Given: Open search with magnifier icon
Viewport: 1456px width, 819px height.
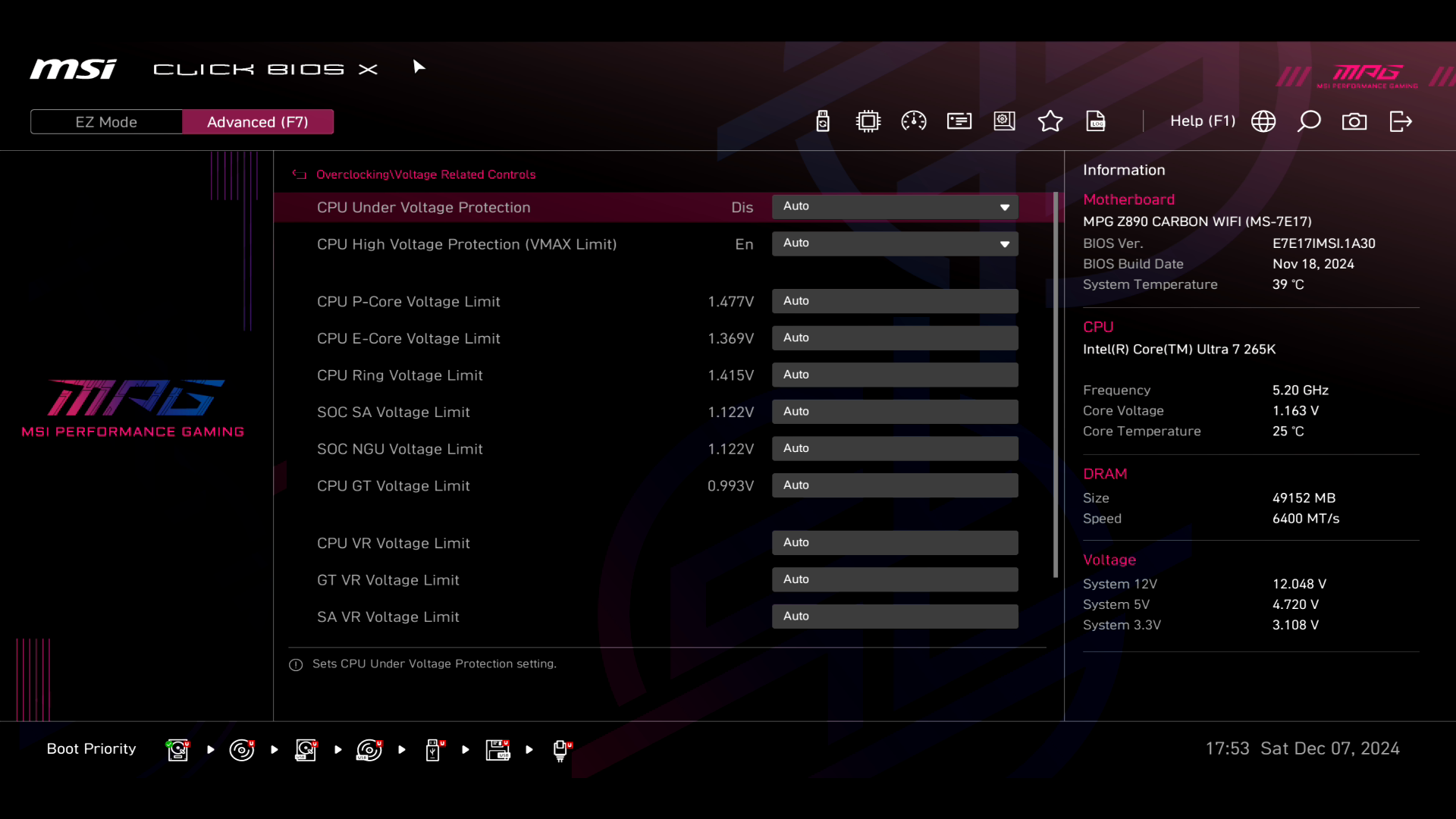Looking at the screenshot, I should click(x=1309, y=121).
